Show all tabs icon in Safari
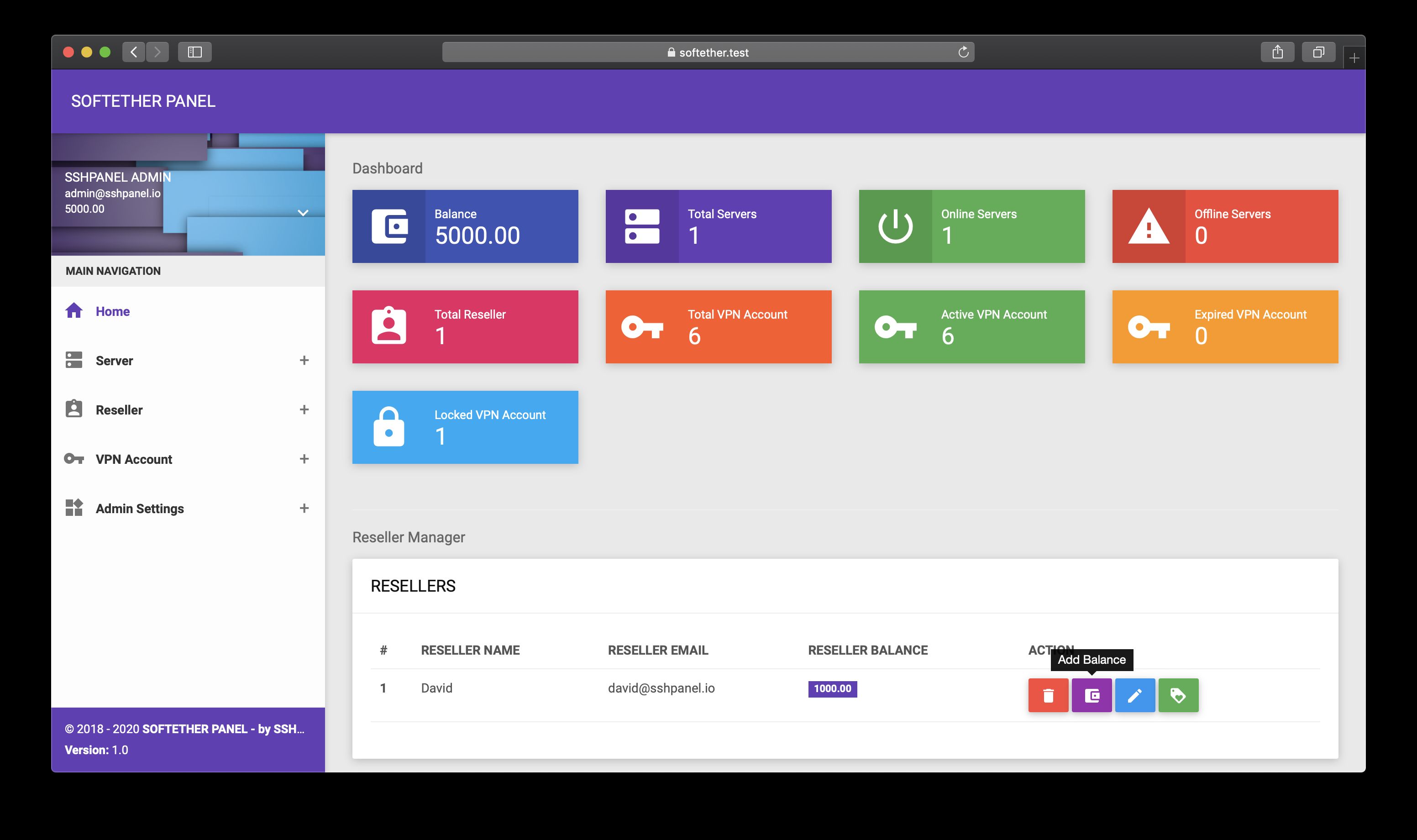 coord(1318,52)
